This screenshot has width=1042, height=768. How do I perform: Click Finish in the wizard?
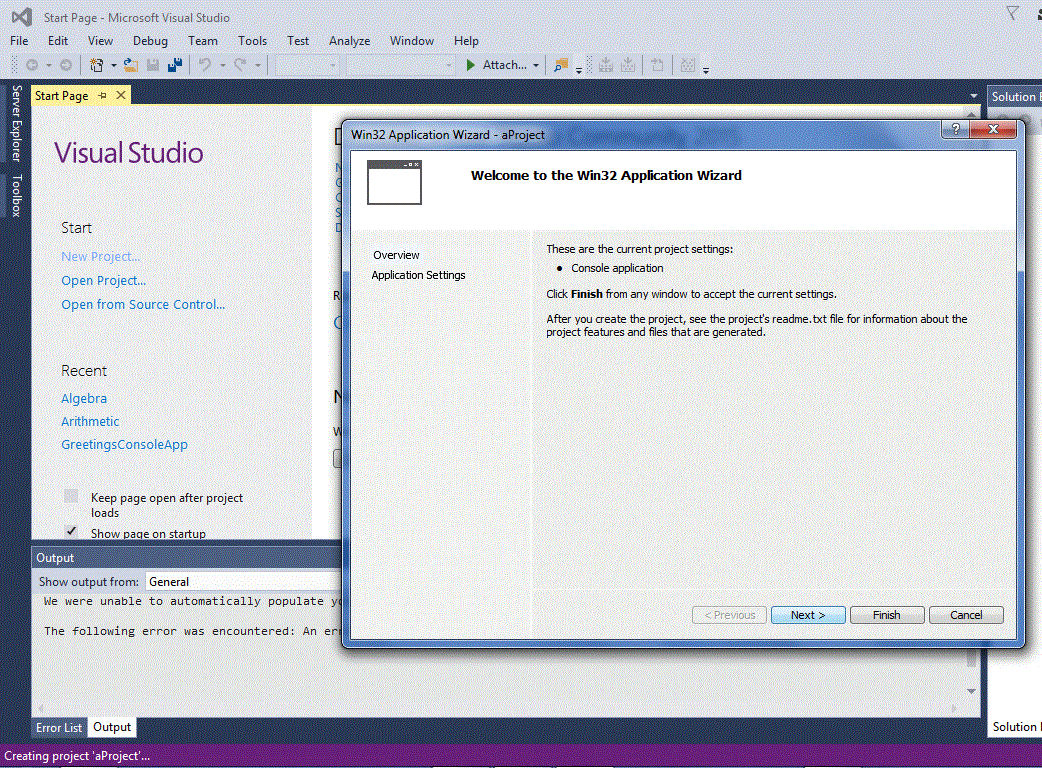pyautogui.click(x=886, y=614)
